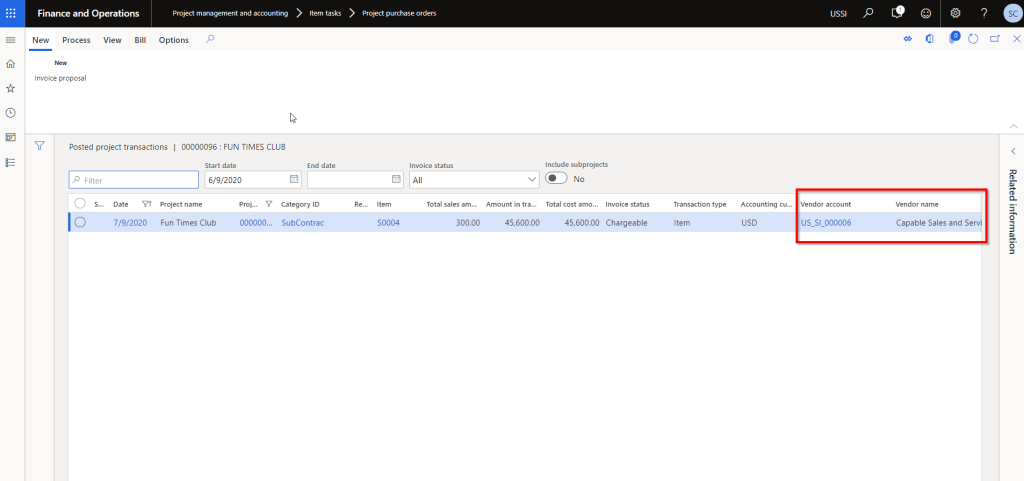Image resolution: width=1024 pixels, height=481 pixels.
Task: Expand the Related information panel
Action: [x=1012, y=151]
